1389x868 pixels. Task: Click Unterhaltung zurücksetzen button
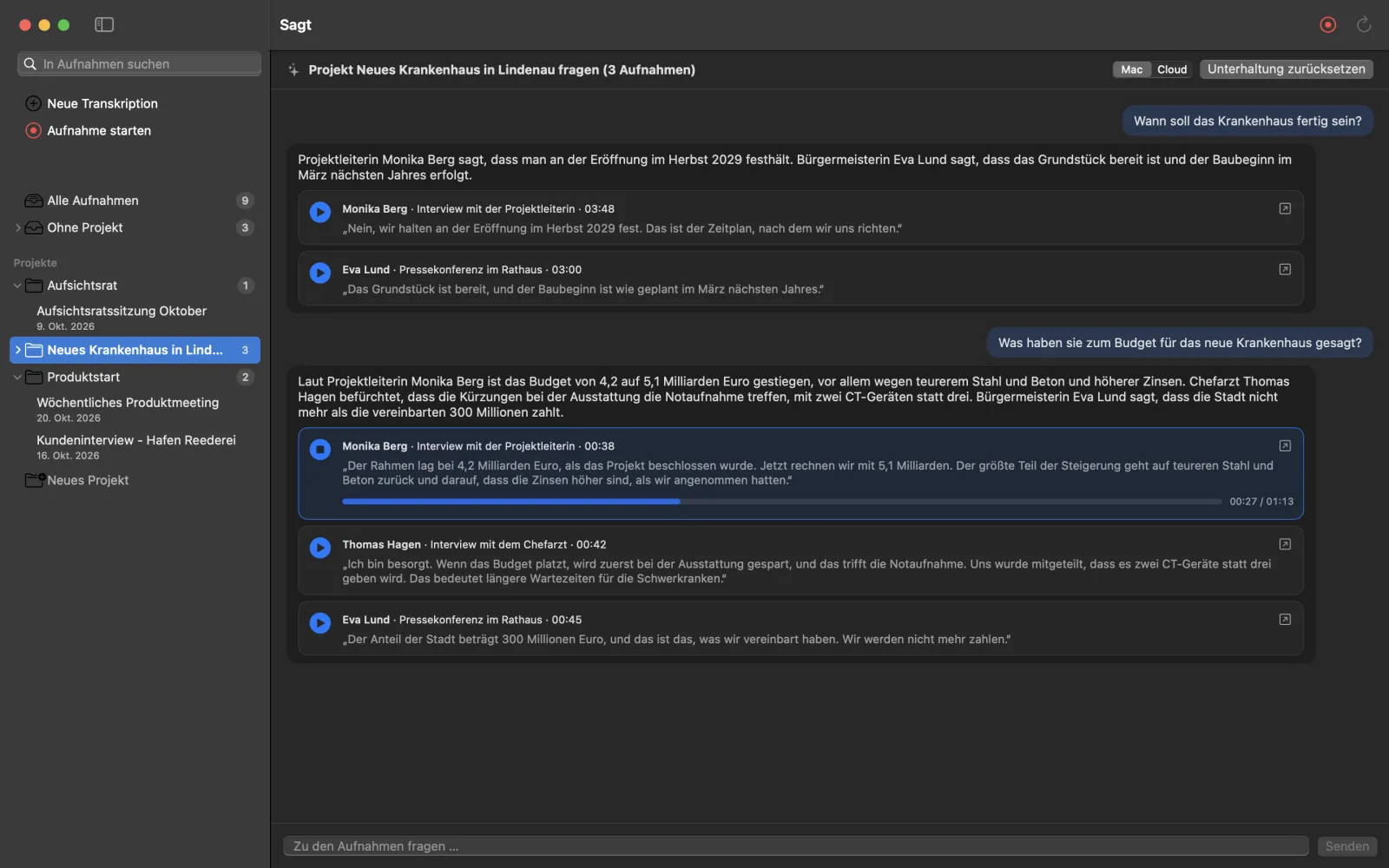pyautogui.click(x=1287, y=69)
